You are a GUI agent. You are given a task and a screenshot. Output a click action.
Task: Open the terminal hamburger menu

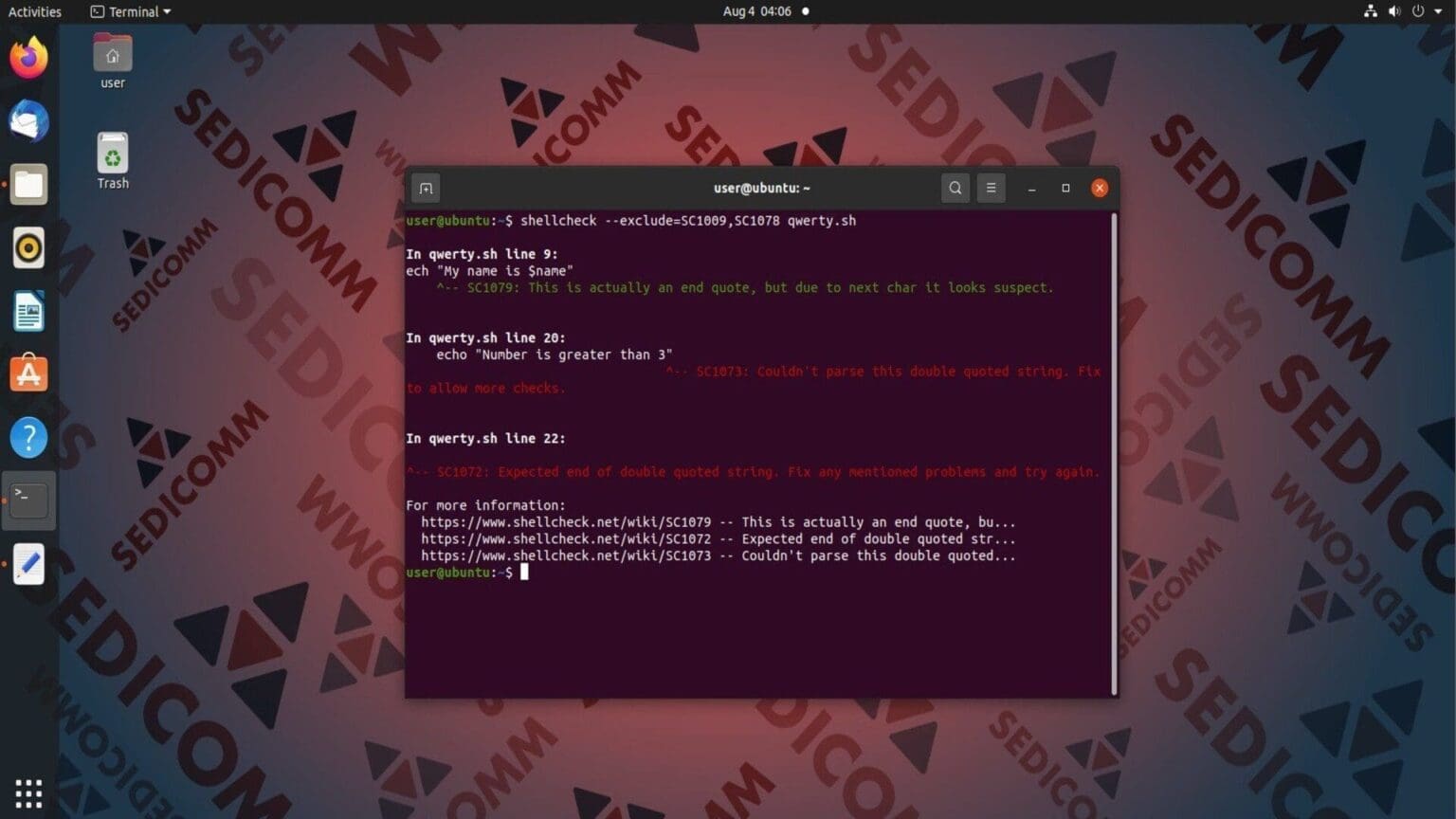[x=991, y=188]
